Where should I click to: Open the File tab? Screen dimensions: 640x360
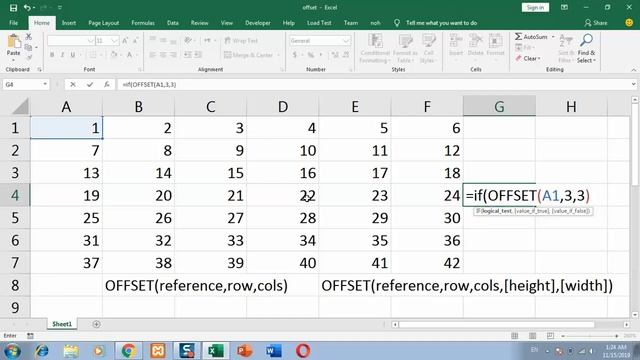coord(13,23)
